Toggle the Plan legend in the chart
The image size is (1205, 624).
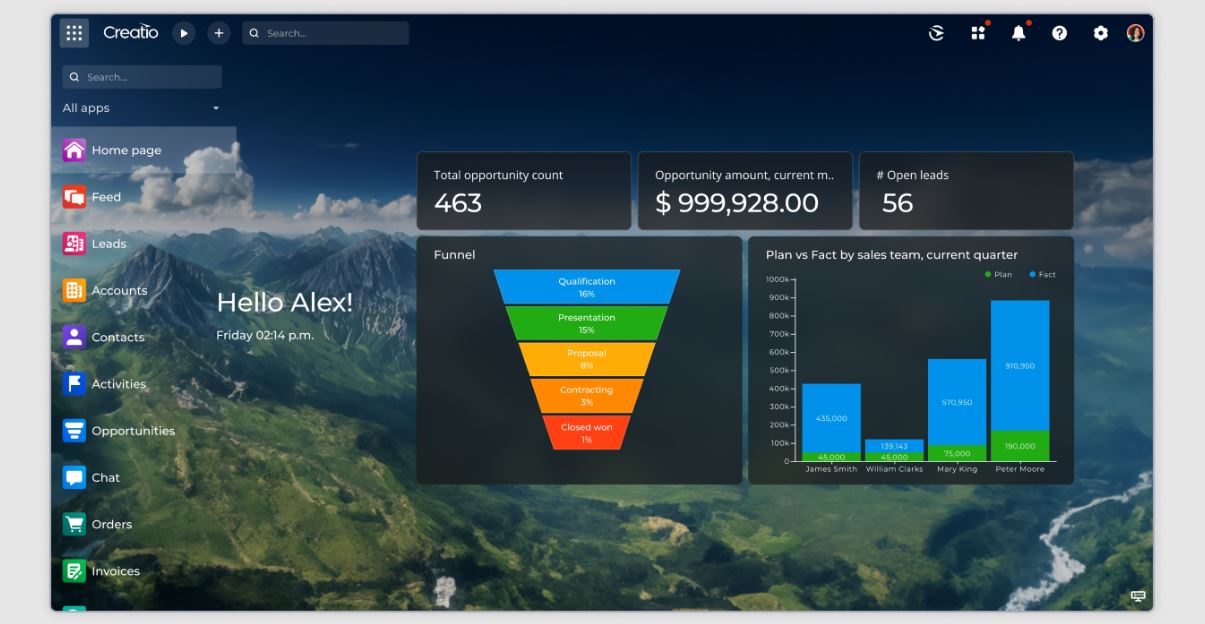coord(995,273)
